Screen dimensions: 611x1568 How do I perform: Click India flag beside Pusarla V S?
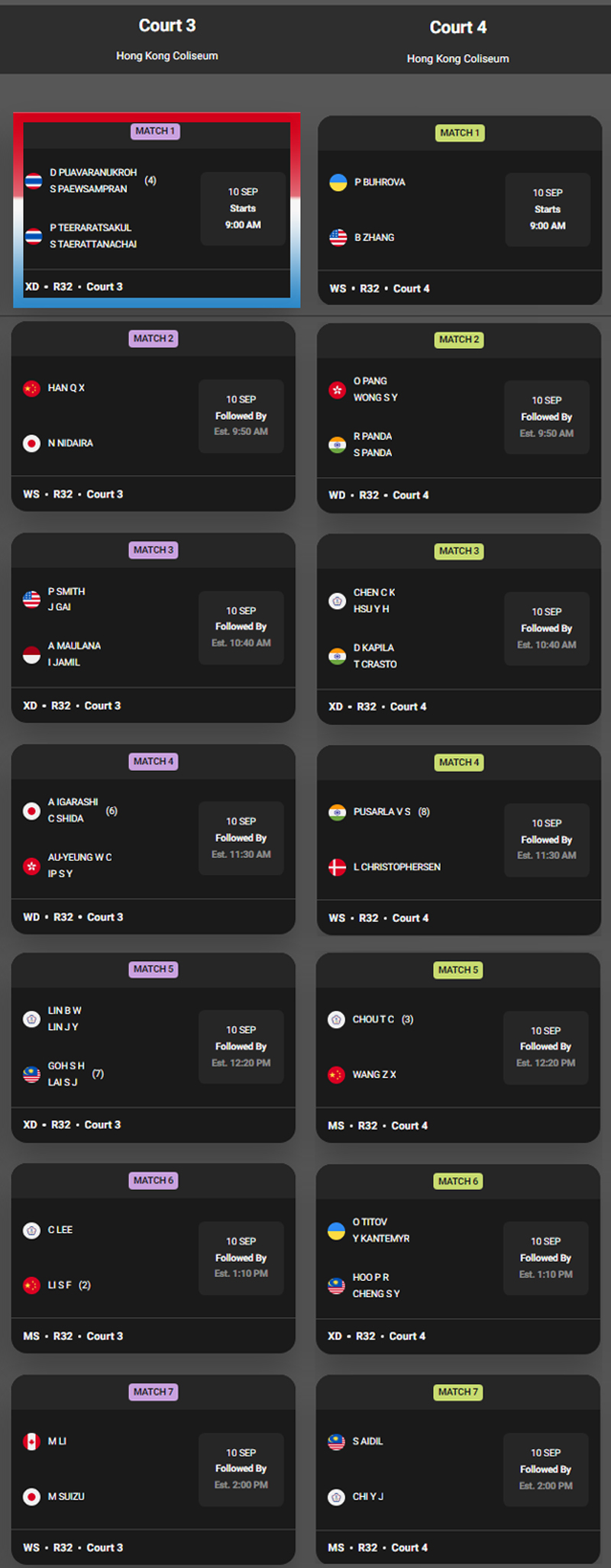click(337, 812)
